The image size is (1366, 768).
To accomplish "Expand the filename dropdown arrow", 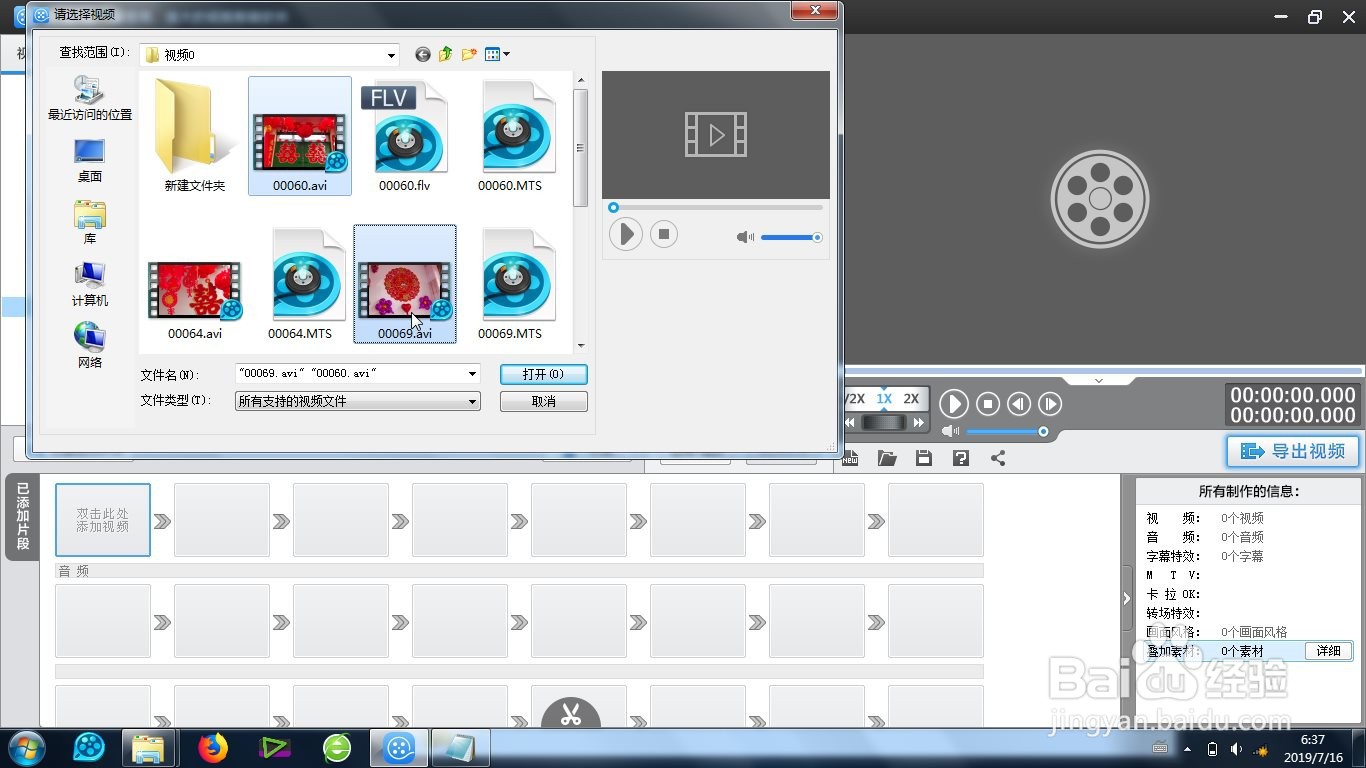I will 473,373.
